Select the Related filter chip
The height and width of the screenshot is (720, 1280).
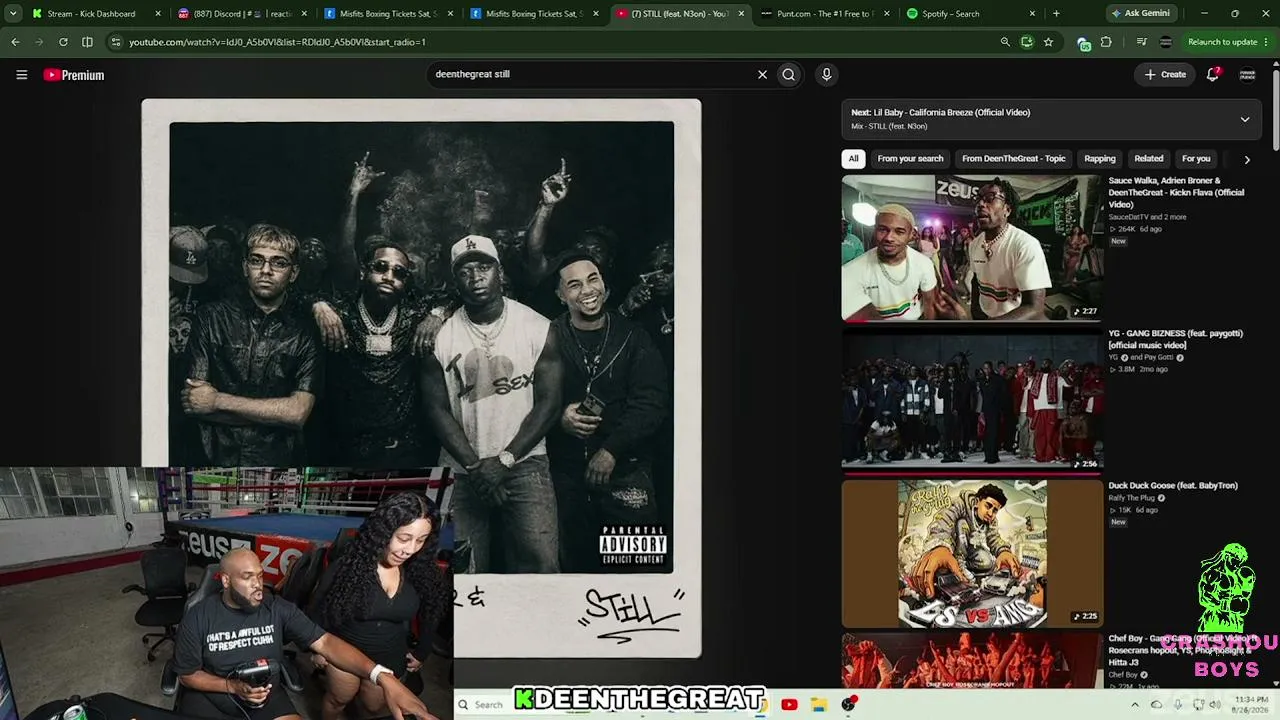pos(1149,158)
